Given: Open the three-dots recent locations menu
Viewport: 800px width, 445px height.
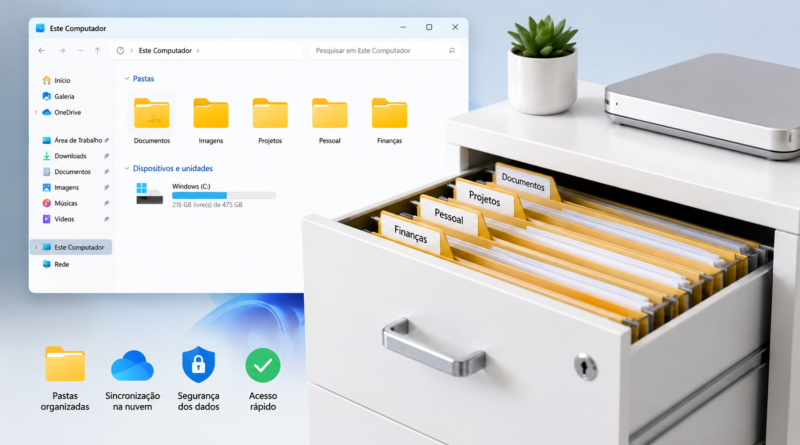Looking at the screenshot, I should point(80,51).
